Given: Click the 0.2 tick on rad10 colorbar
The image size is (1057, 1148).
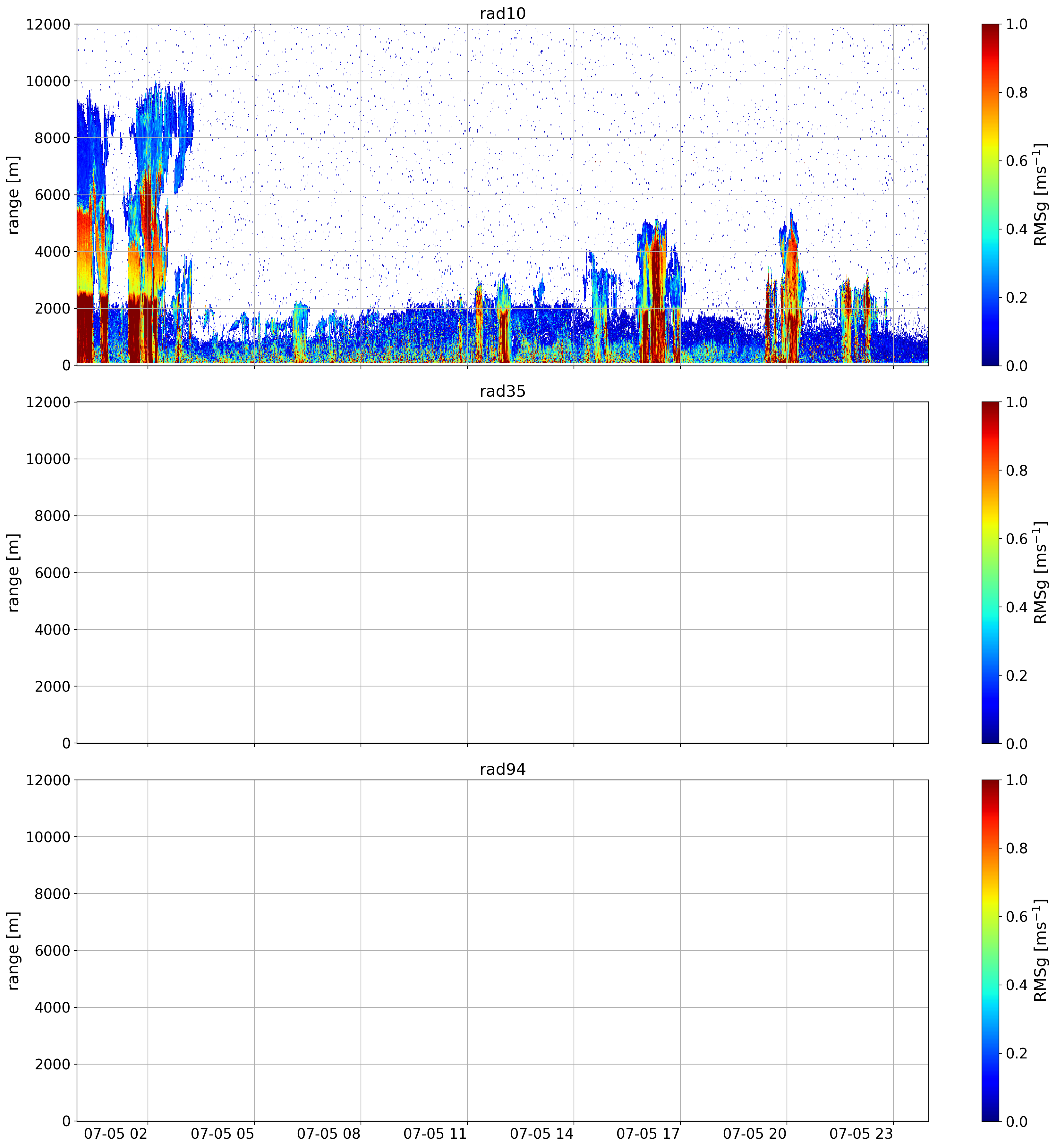Looking at the screenshot, I should (x=1017, y=298).
